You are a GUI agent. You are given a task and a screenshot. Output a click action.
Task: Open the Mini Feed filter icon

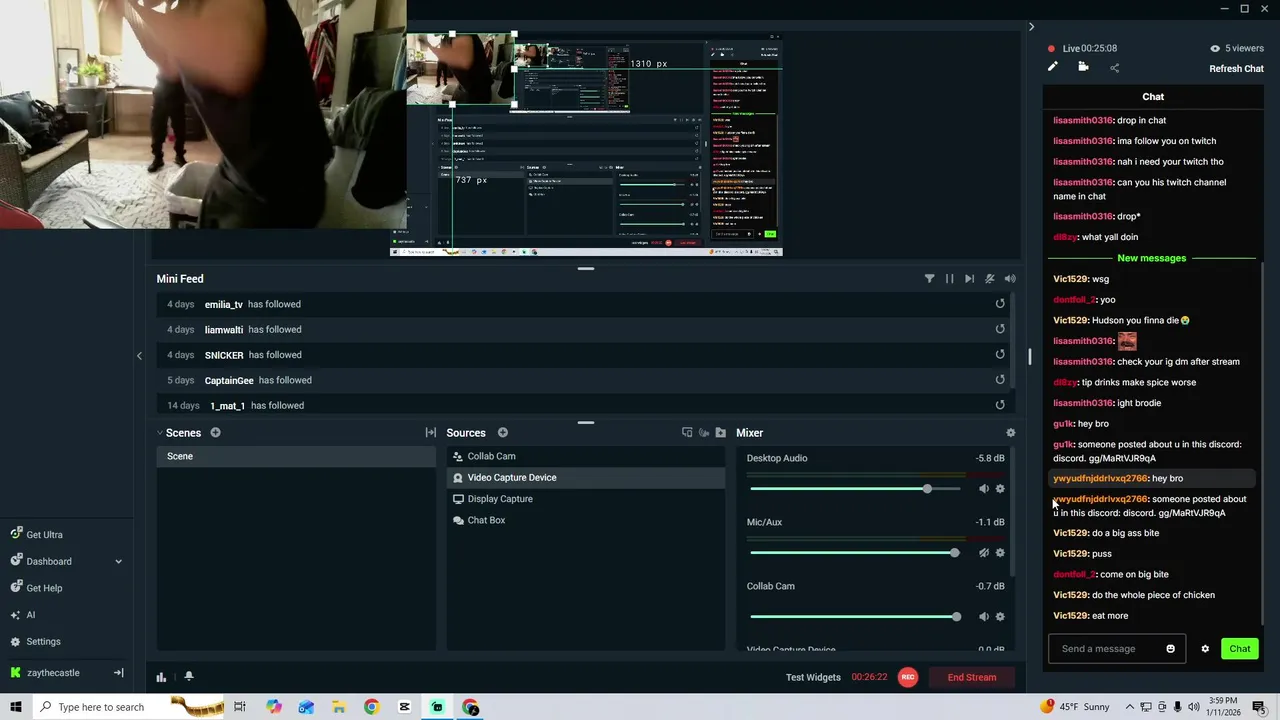929,279
